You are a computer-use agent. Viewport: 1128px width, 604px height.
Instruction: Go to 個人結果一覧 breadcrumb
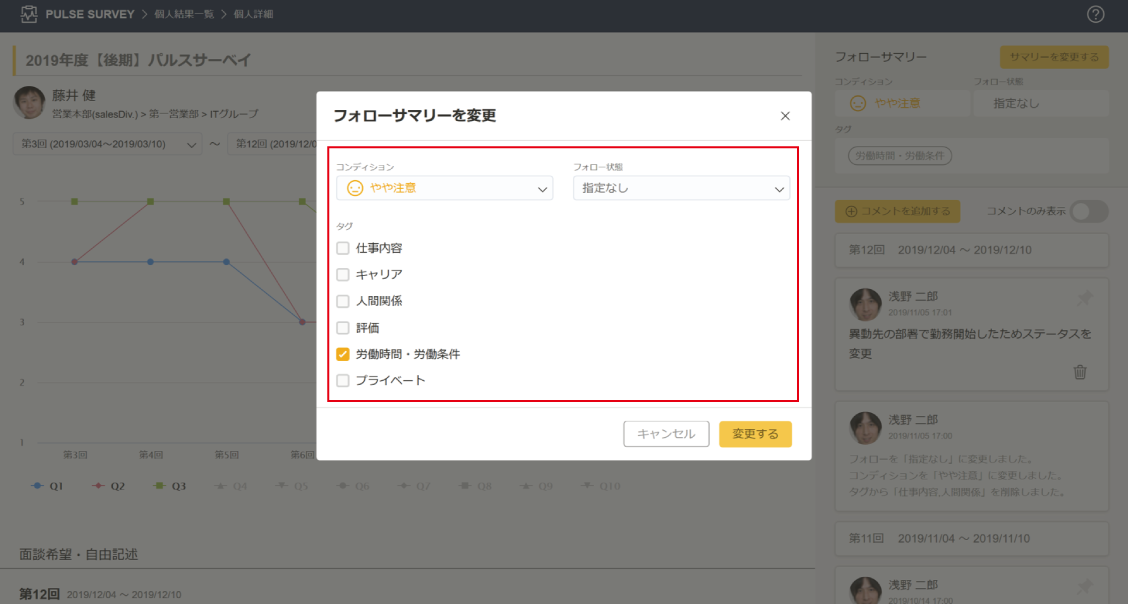[x=182, y=14]
